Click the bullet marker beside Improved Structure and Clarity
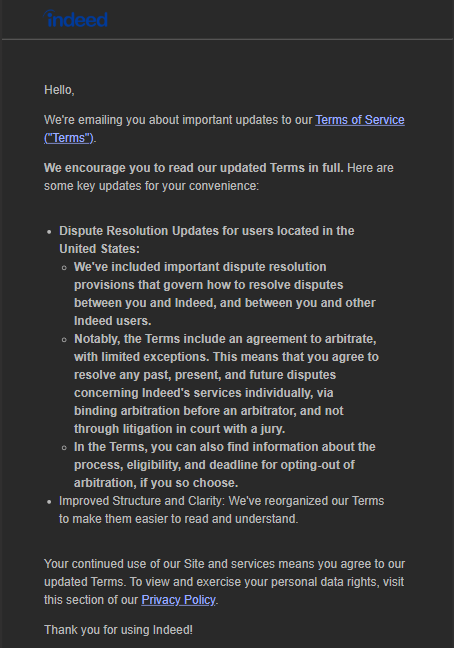Image resolution: width=454 pixels, height=648 pixels. [50, 502]
